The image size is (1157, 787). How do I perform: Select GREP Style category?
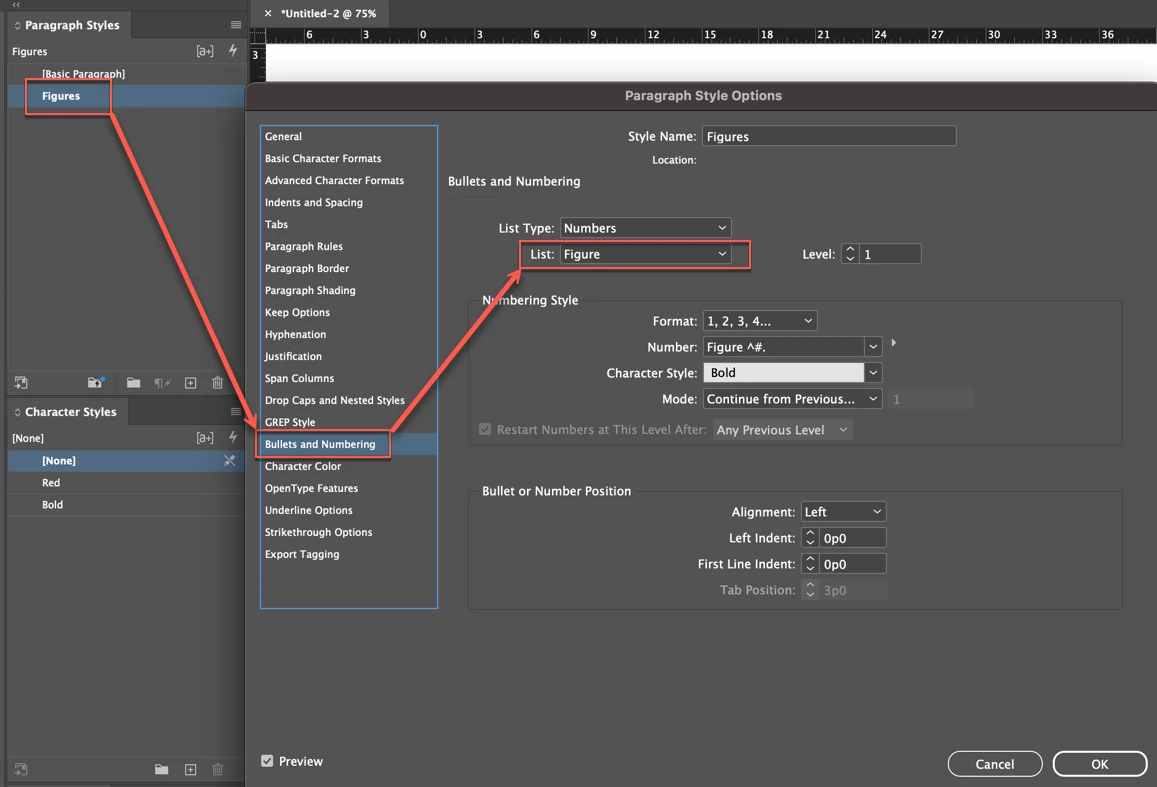point(349,422)
